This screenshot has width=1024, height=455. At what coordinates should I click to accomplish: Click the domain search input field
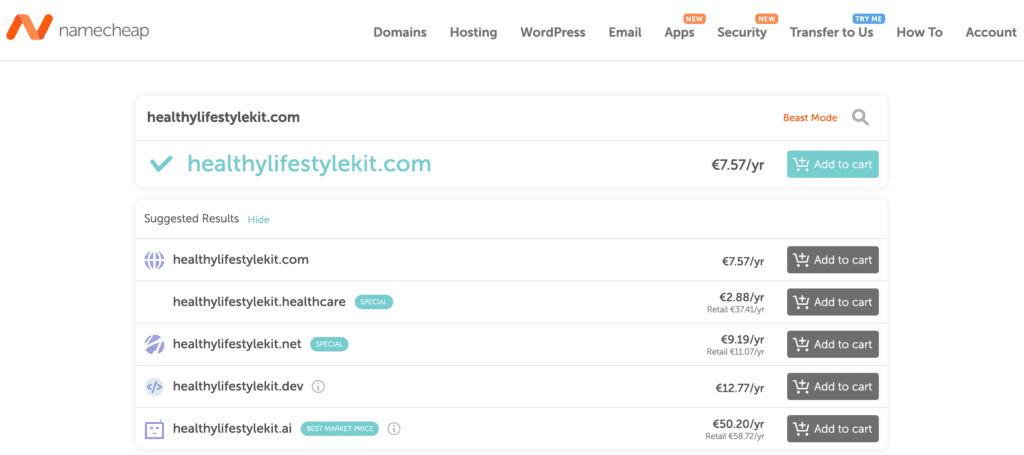(x=457, y=118)
